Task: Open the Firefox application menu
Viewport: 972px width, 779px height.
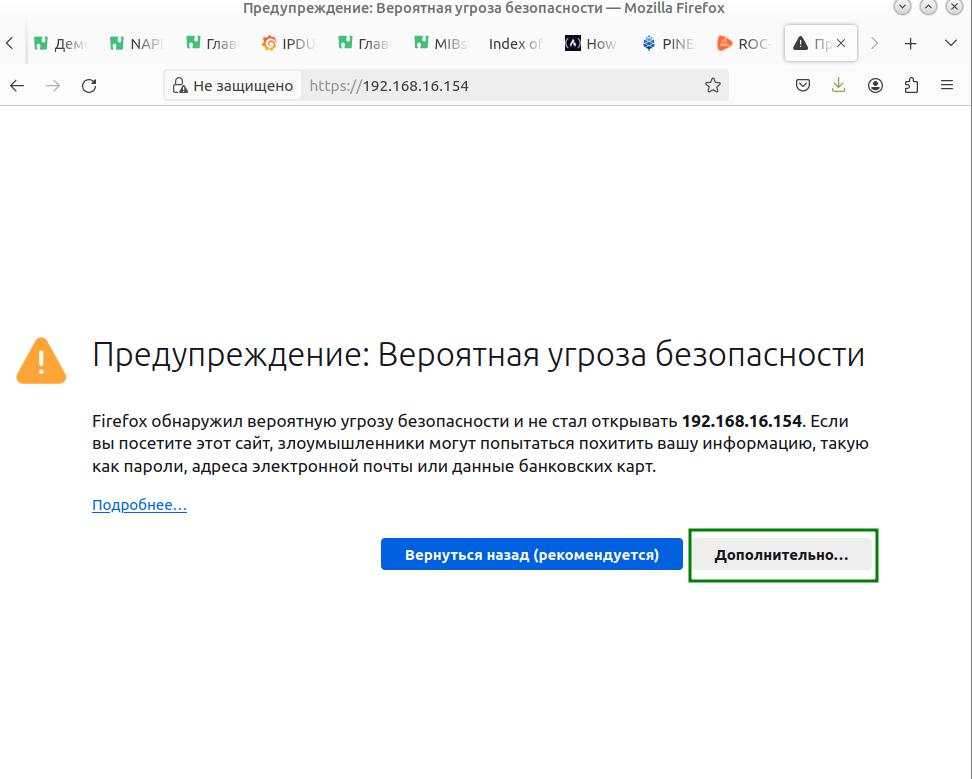Action: pyautogui.click(x=947, y=85)
